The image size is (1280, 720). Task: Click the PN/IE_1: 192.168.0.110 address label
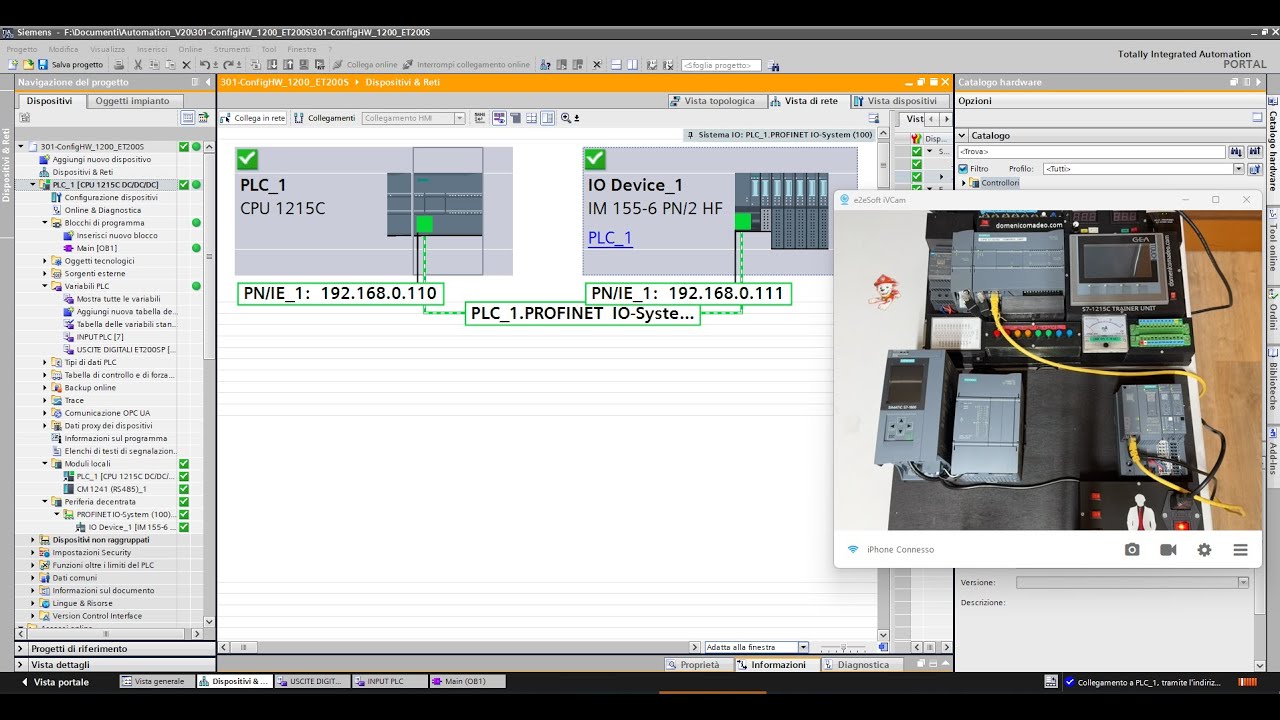click(x=340, y=294)
